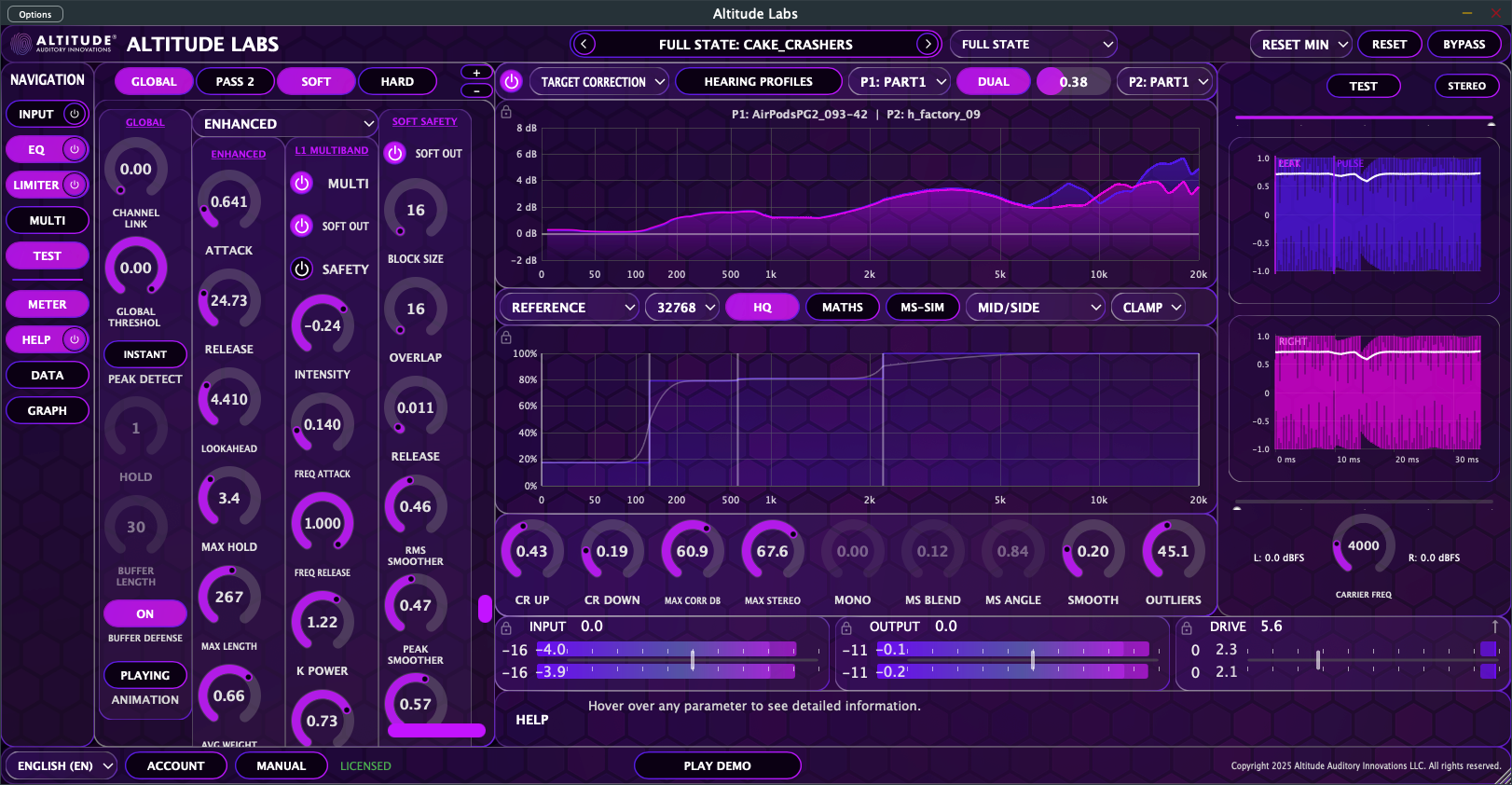Click the HEARING PROFILES button
The image size is (1512, 785).
tap(759, 81)
